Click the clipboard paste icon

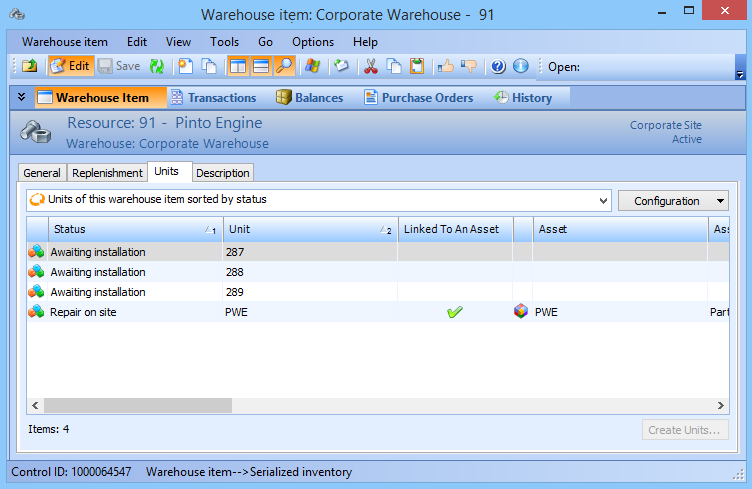(x=416, y=66)
